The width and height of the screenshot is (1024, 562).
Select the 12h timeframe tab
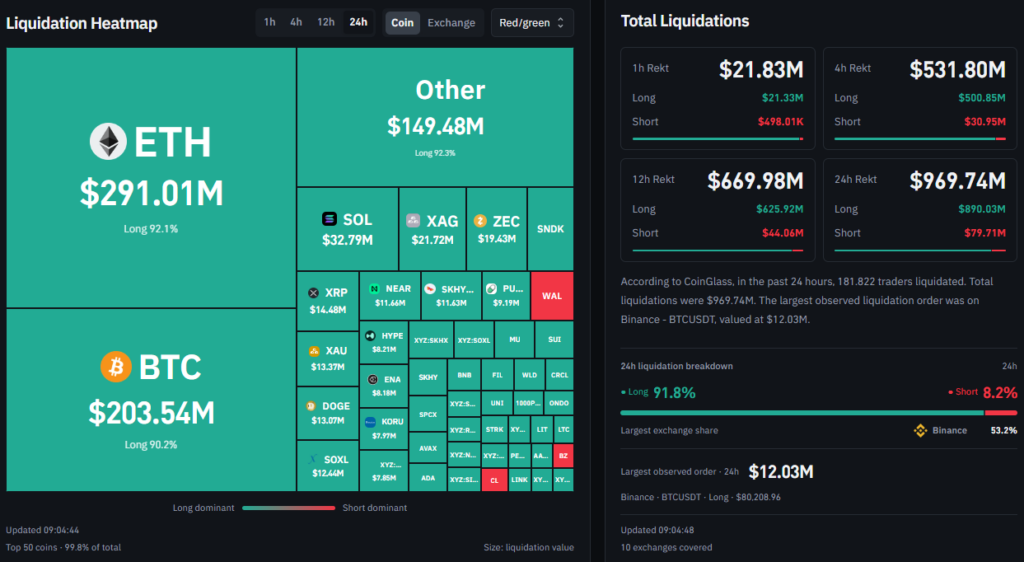click(326, 22)
